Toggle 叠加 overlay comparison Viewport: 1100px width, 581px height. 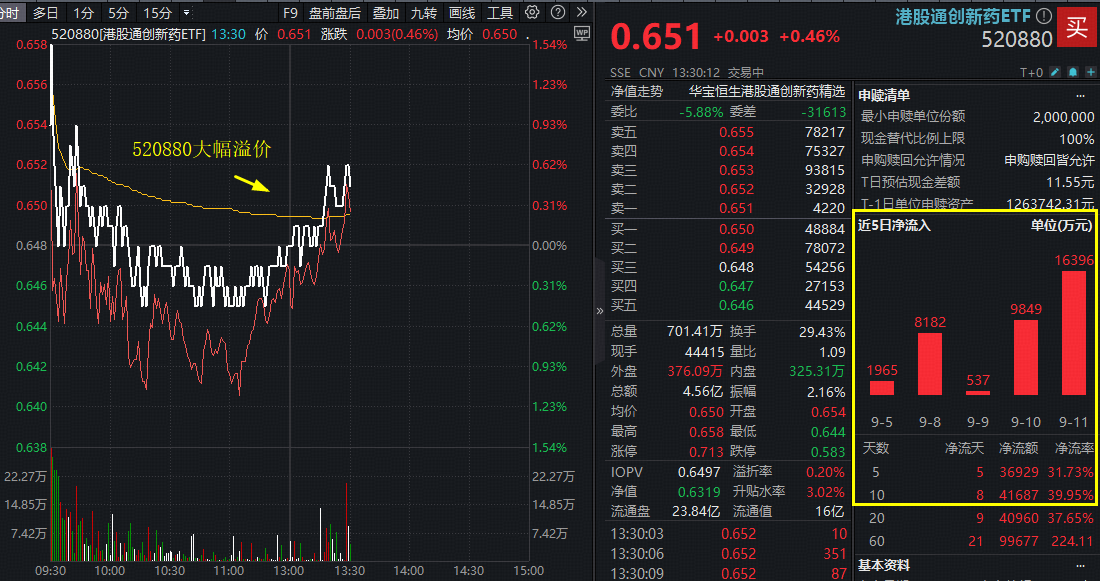pos(386,13)
